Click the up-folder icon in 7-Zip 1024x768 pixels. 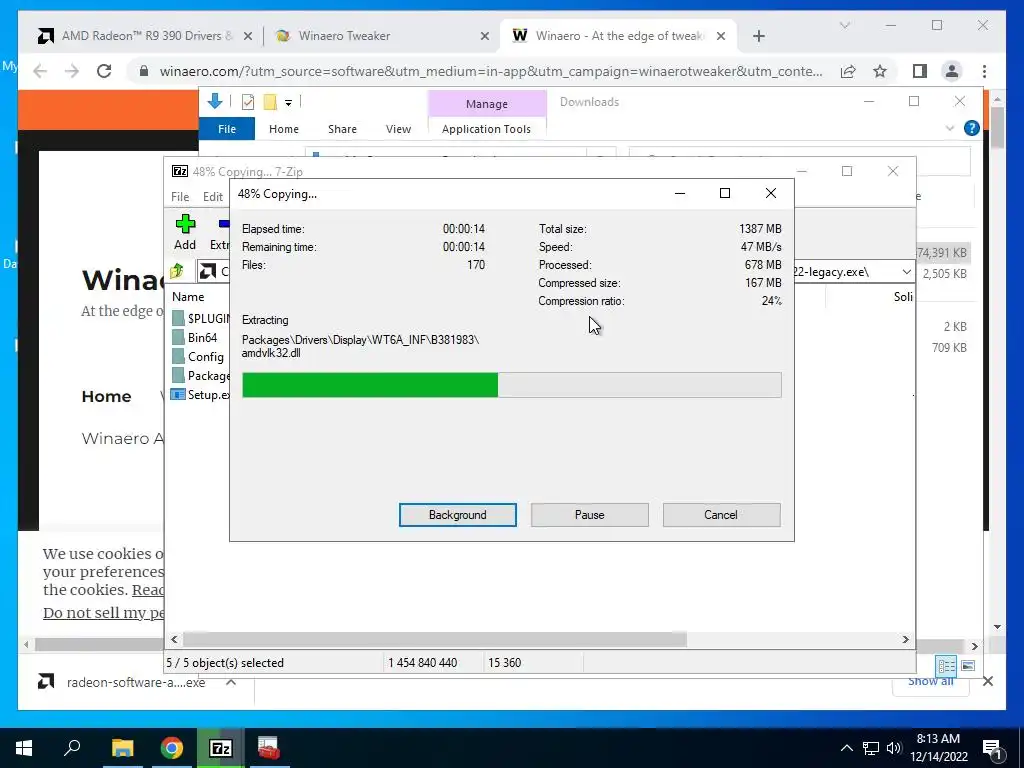coord(177,271)
